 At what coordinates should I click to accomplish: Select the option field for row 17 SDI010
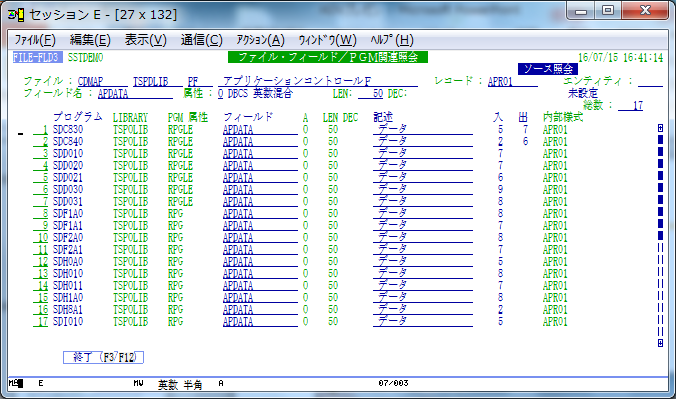click(41, 321)
